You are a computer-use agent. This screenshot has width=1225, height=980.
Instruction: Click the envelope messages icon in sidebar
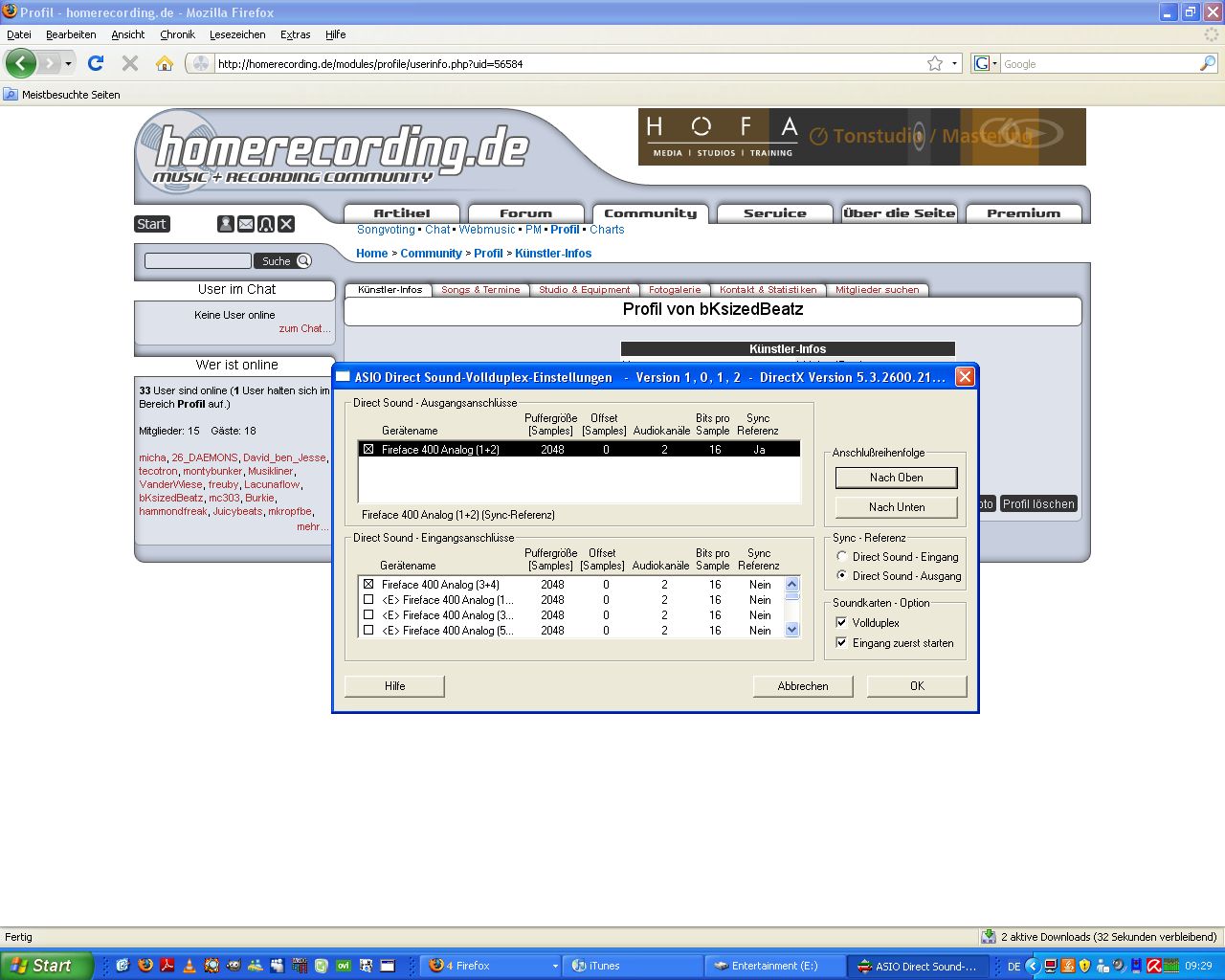coord(246,224)
